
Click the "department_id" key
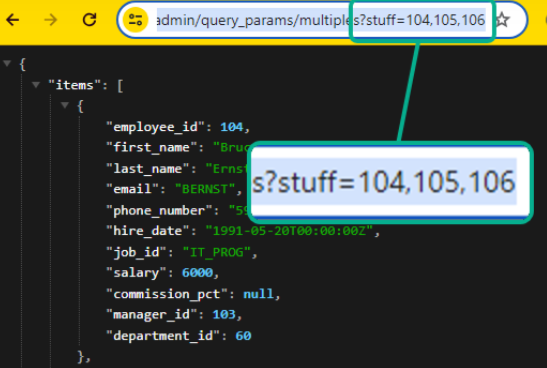163,336
